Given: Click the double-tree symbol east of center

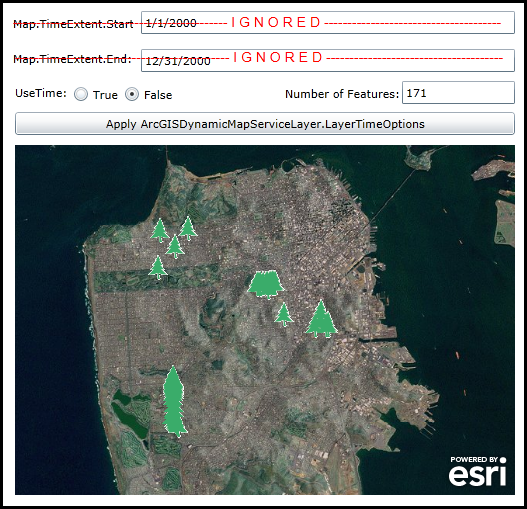Looking at the screenshot, I should [321, 319].
